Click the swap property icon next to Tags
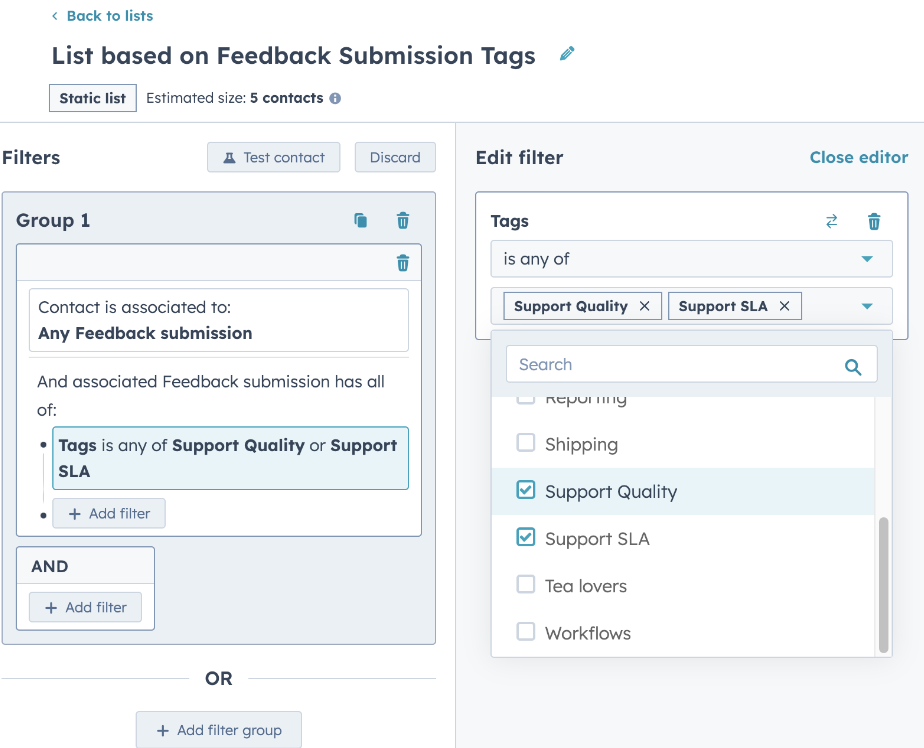924x748 pixels. (x=831, y=222)
